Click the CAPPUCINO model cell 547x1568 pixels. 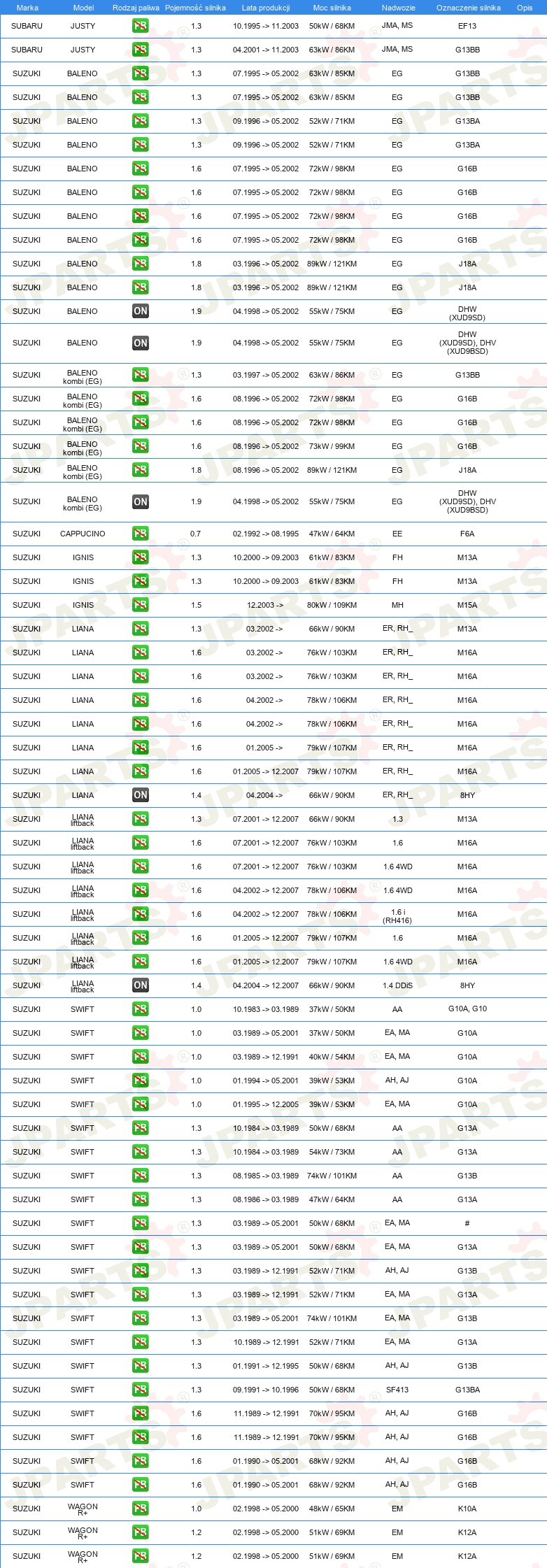[83, 534]
